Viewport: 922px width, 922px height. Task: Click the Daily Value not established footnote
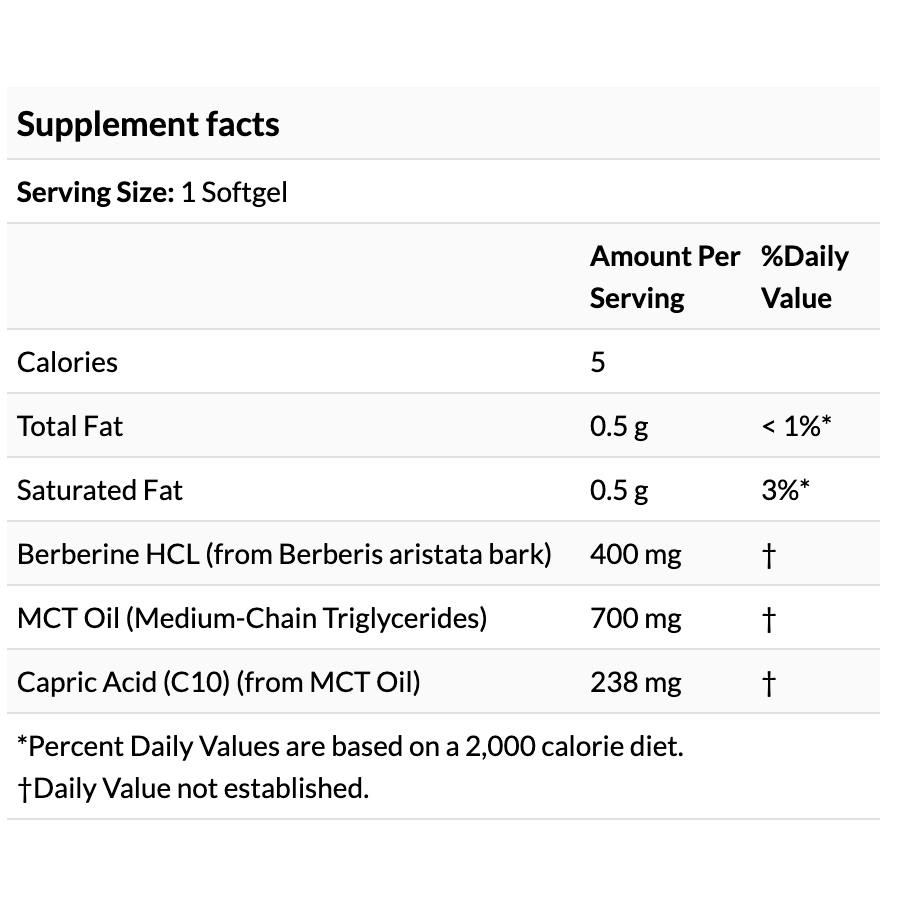tap(193, 788)
